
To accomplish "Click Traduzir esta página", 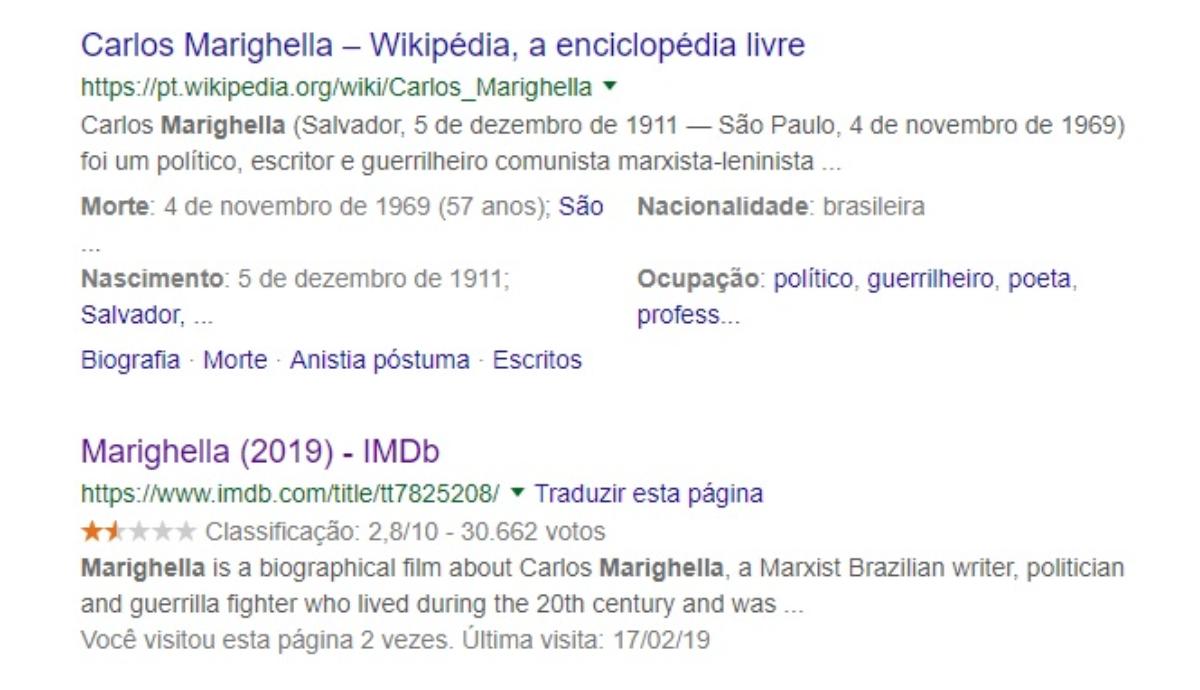I will coord(648,493).
